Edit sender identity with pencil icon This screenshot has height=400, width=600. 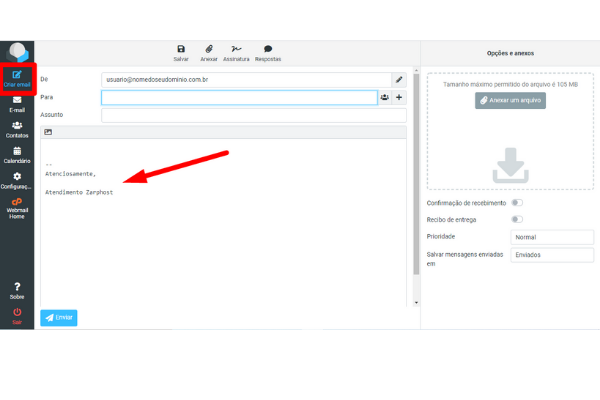(399, 80)
